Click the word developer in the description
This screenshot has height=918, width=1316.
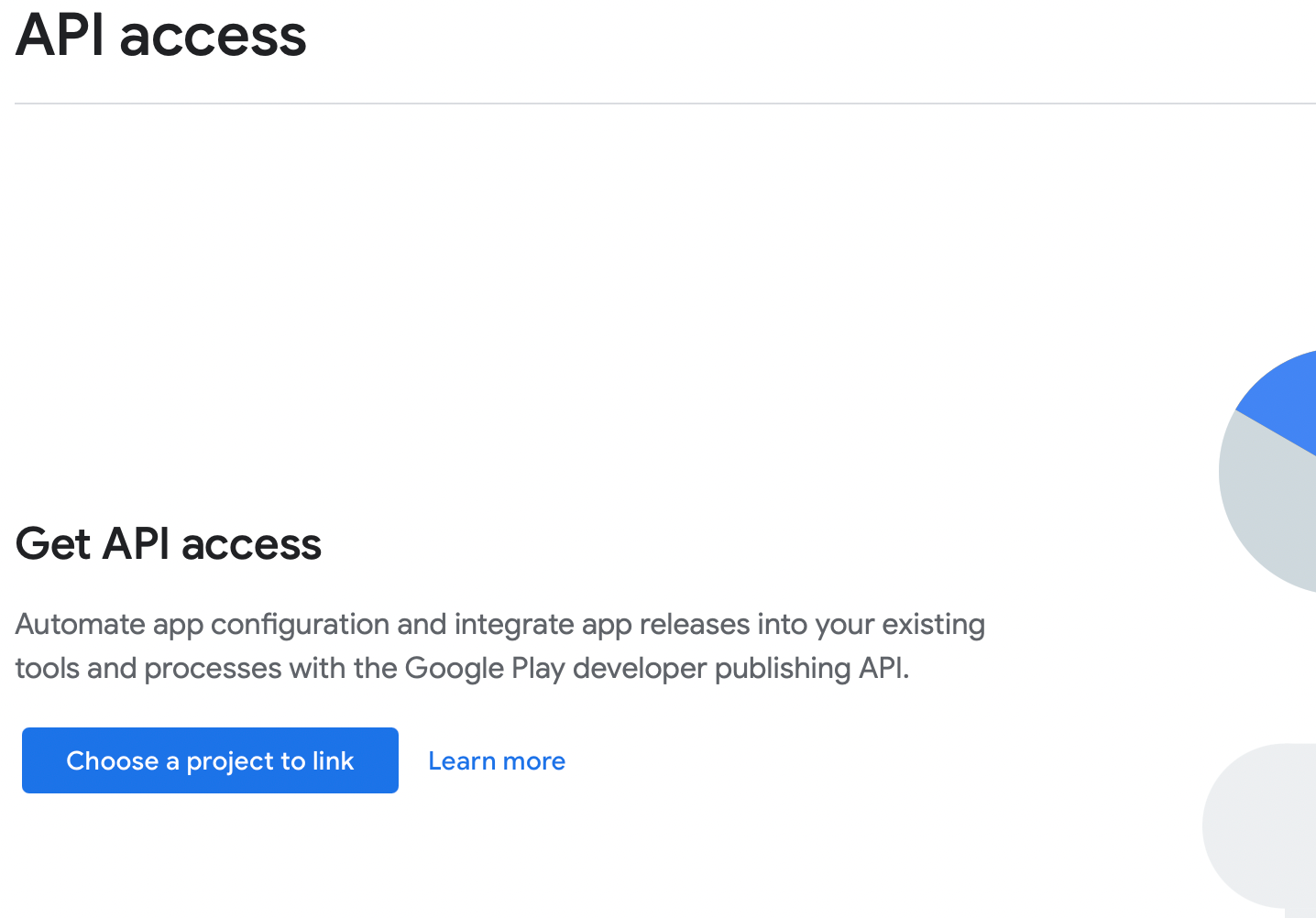tap(639, 668)
